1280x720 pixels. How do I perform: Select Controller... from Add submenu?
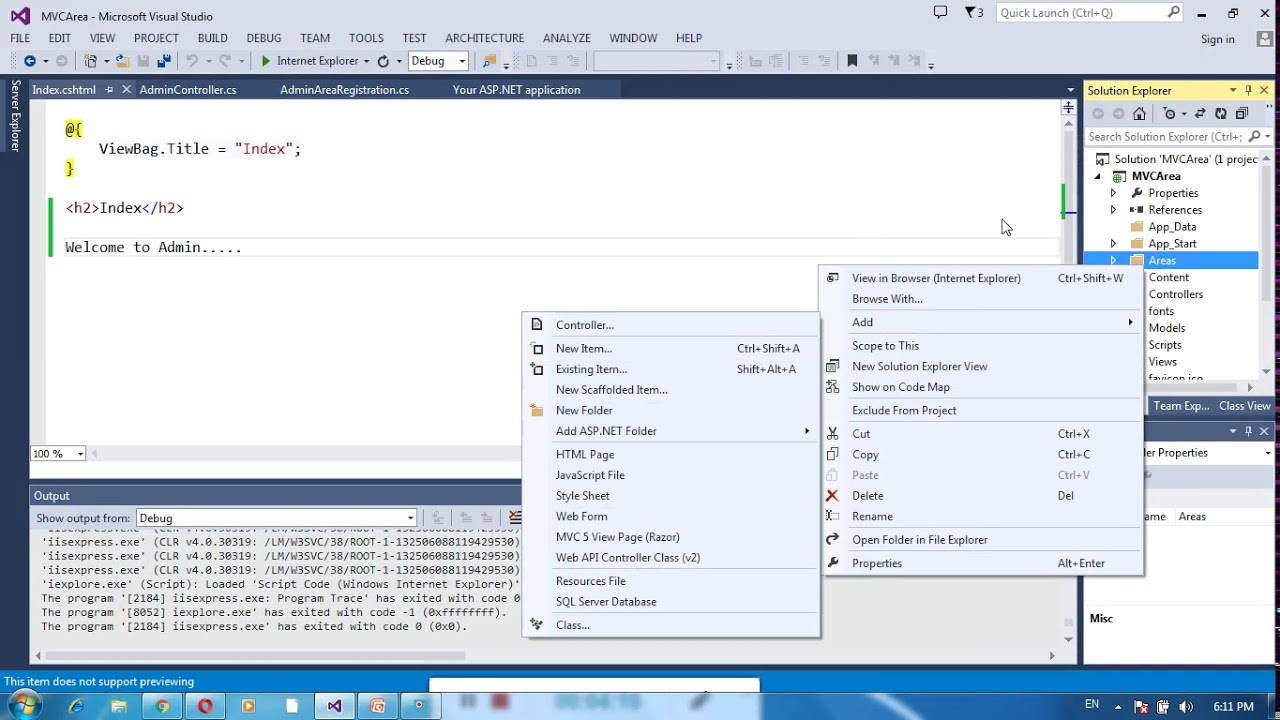(671, 325)
